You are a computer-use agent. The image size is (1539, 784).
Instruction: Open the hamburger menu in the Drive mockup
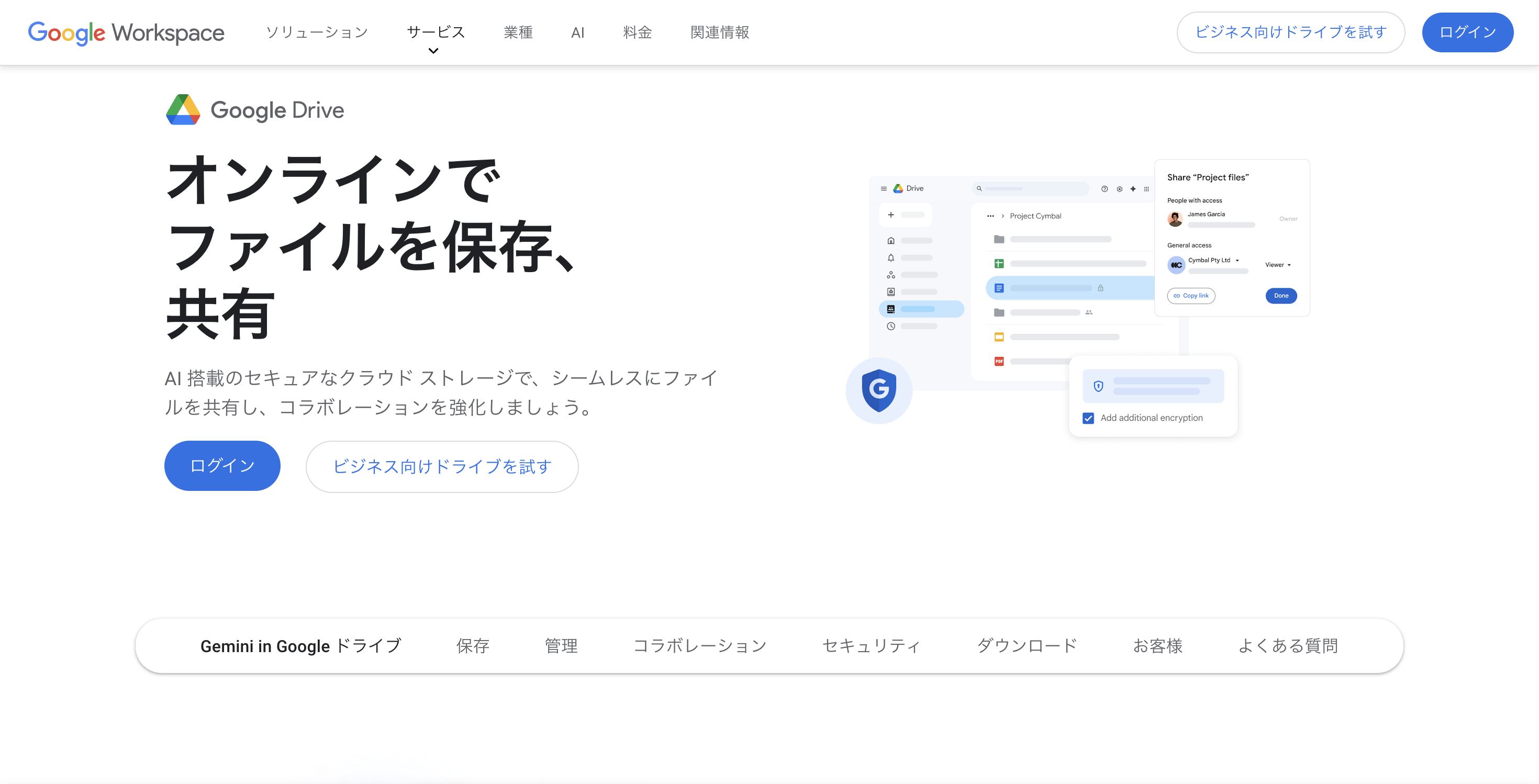pyautogui.click(x=884, y=189)
